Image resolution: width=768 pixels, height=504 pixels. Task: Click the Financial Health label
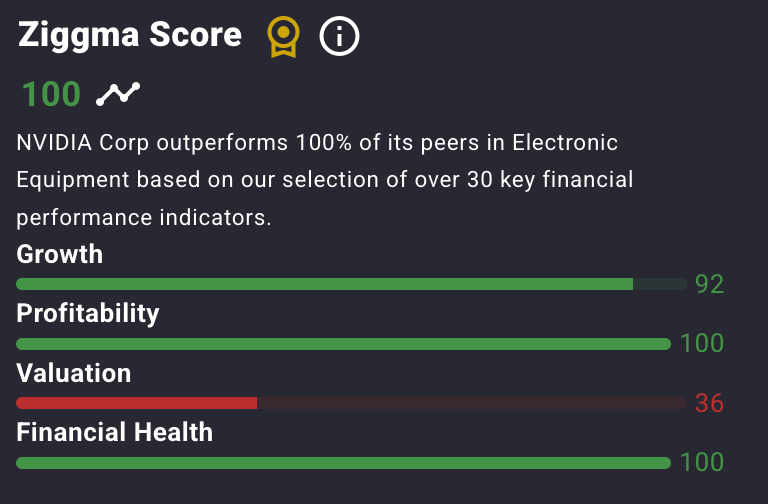115,432
